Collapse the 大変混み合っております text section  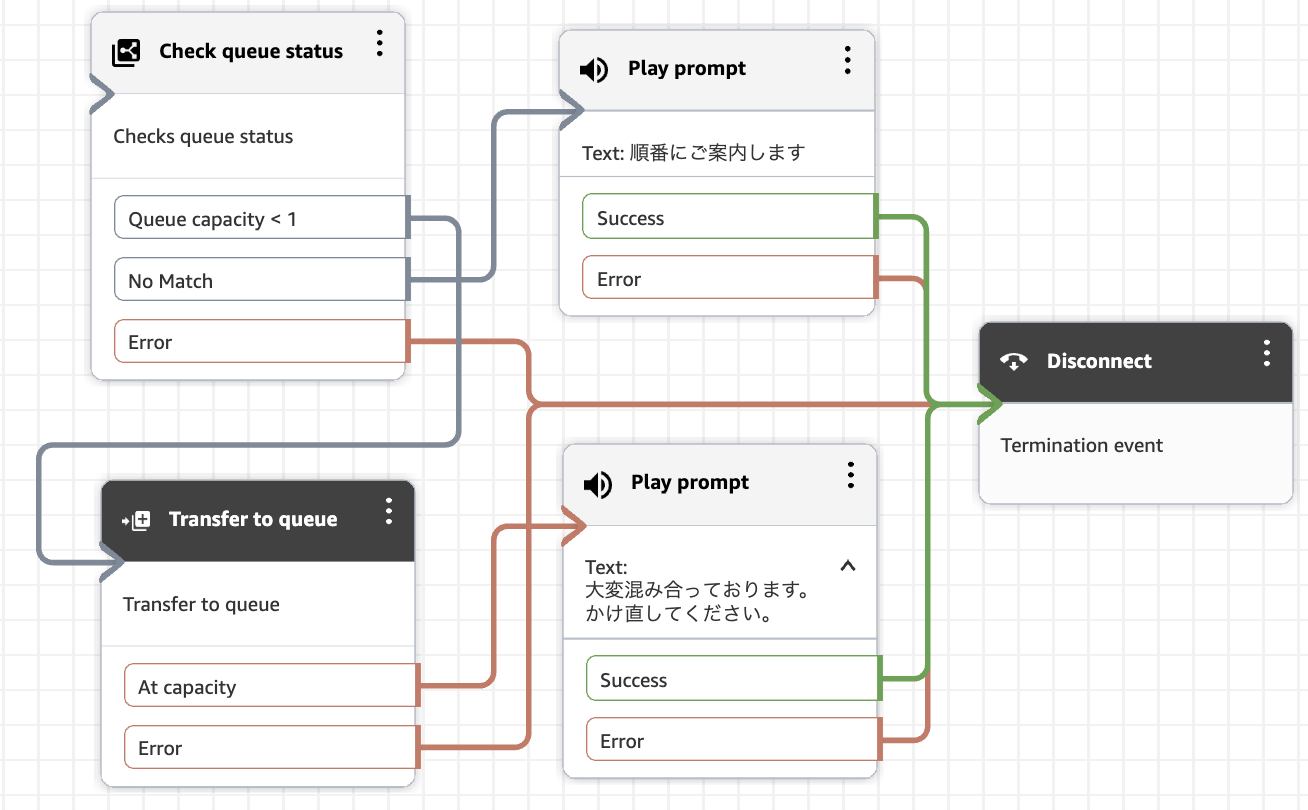(848, 566)
